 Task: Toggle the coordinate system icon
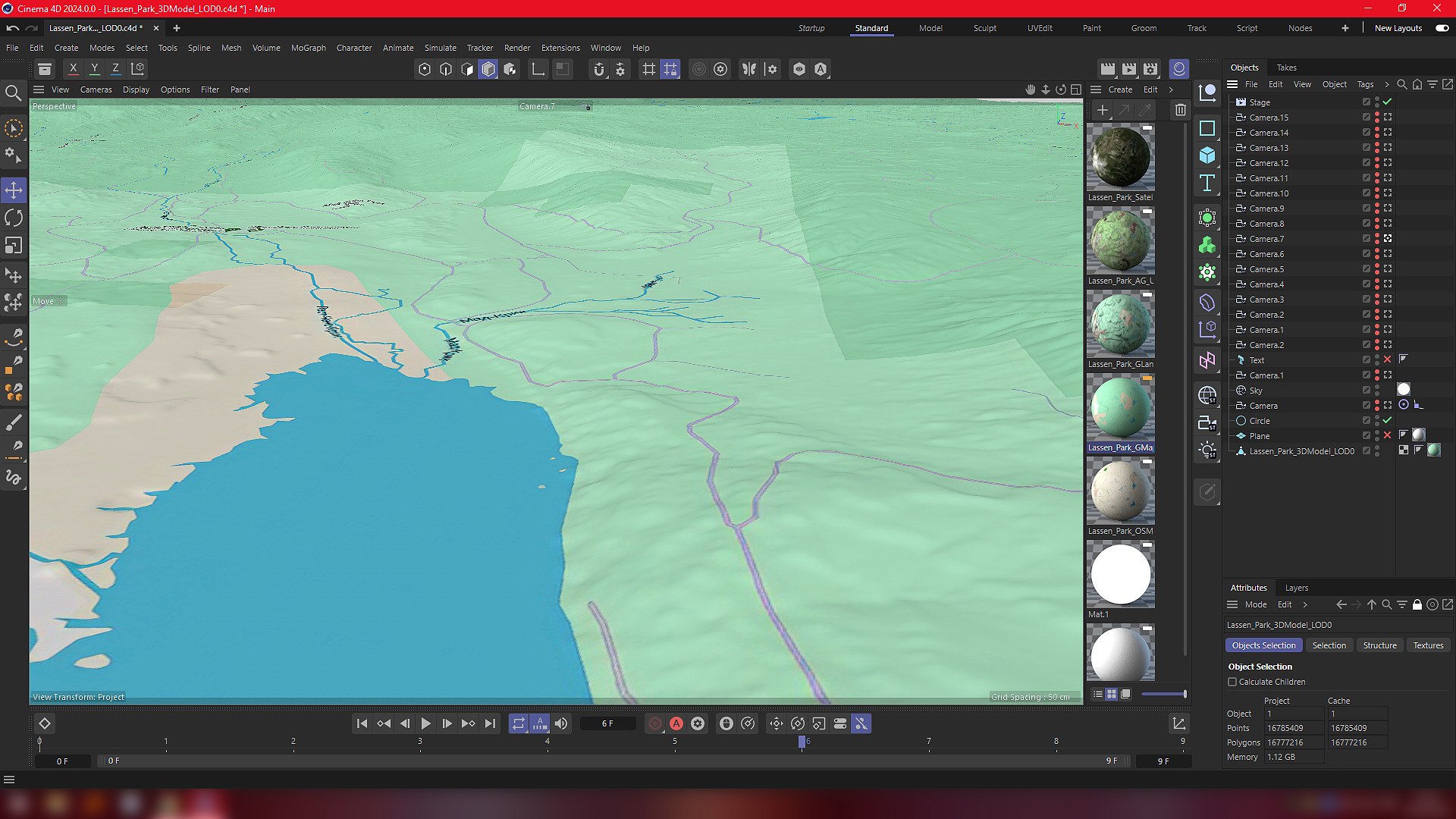pyautogui.click(x=137, y=69)
